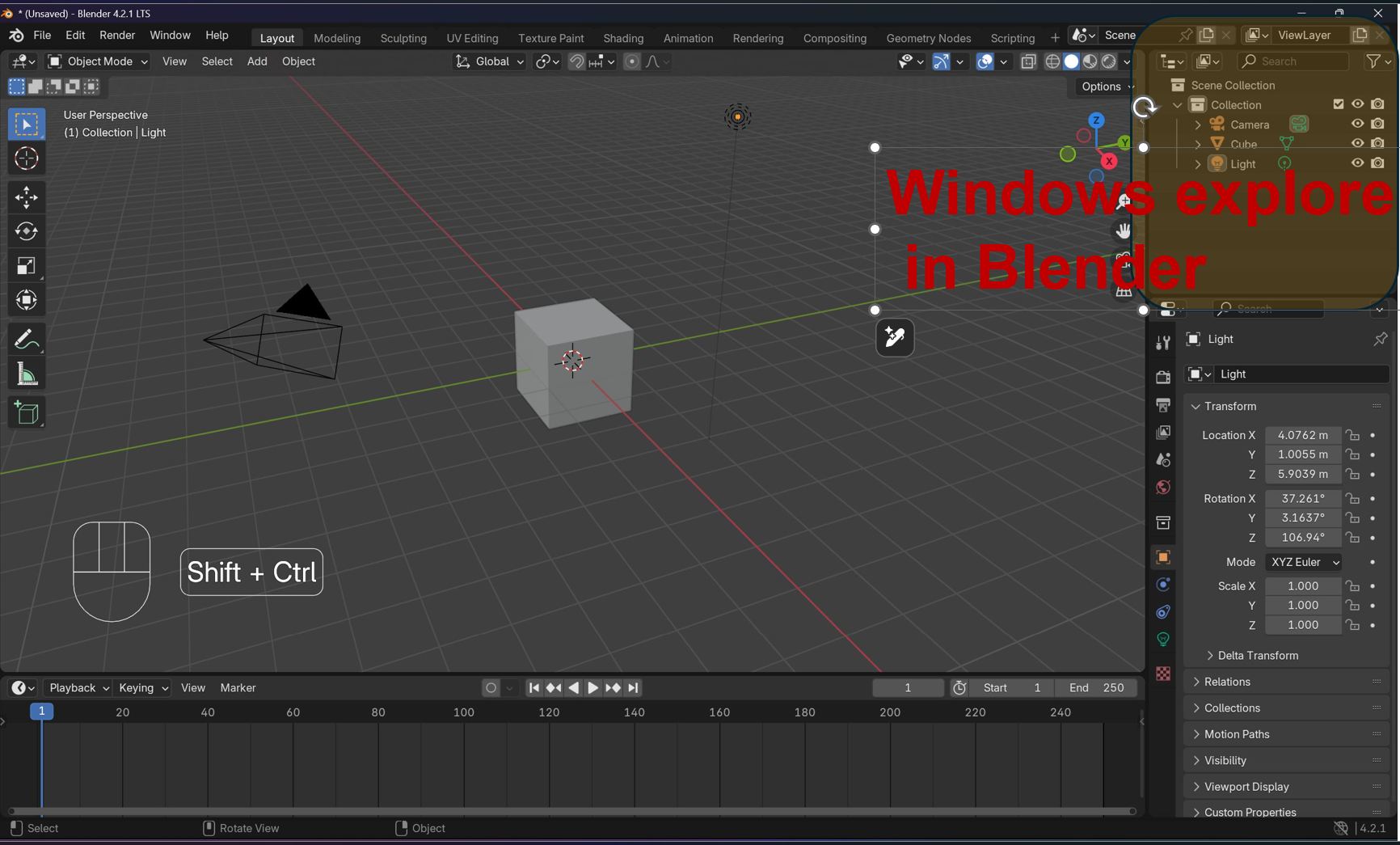This screenshot has width=1400, height=845.
Task: Toggle Snap magnet in header
Action: (576, 61)
